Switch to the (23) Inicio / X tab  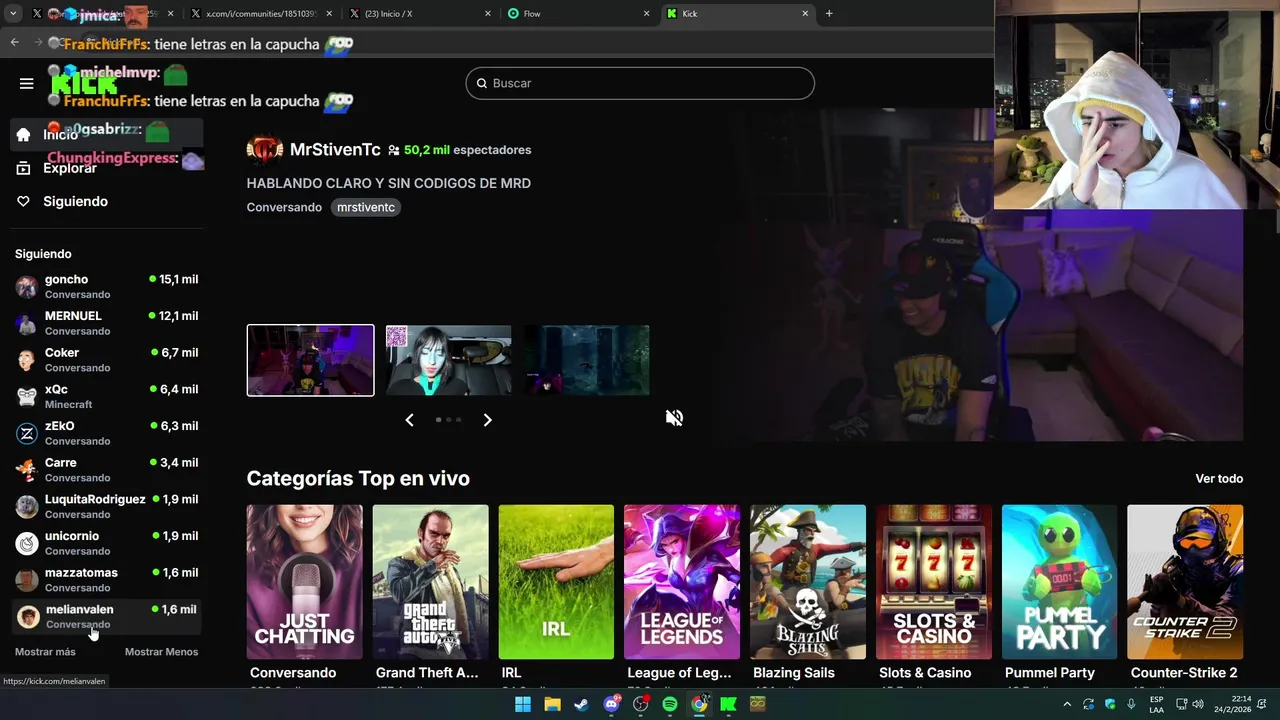click(420, 14)
